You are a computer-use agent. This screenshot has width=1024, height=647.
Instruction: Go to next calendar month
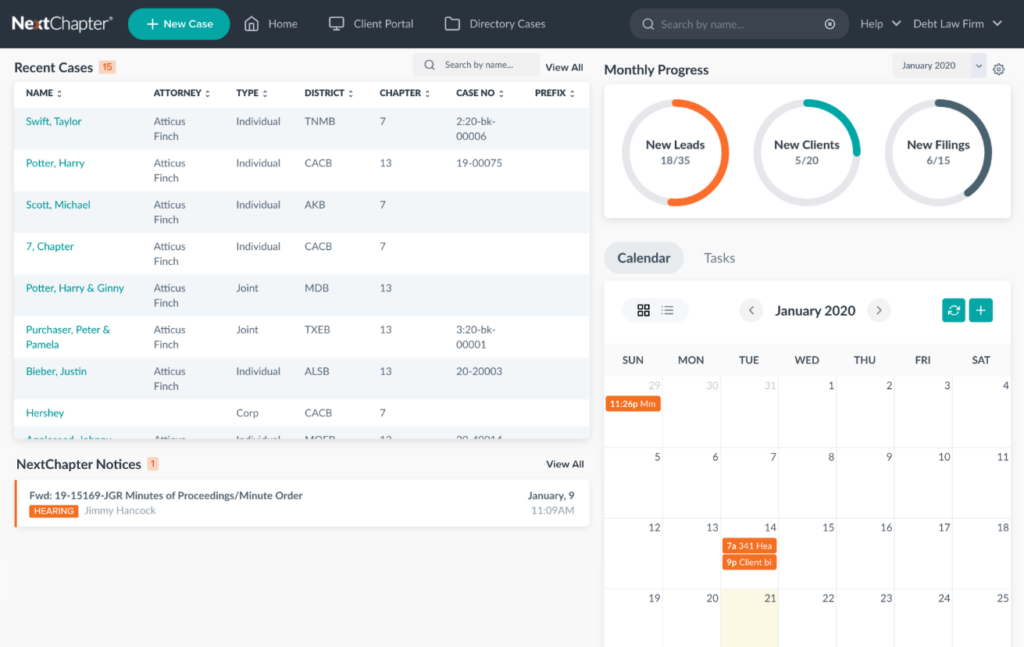[x=879, y=310]
